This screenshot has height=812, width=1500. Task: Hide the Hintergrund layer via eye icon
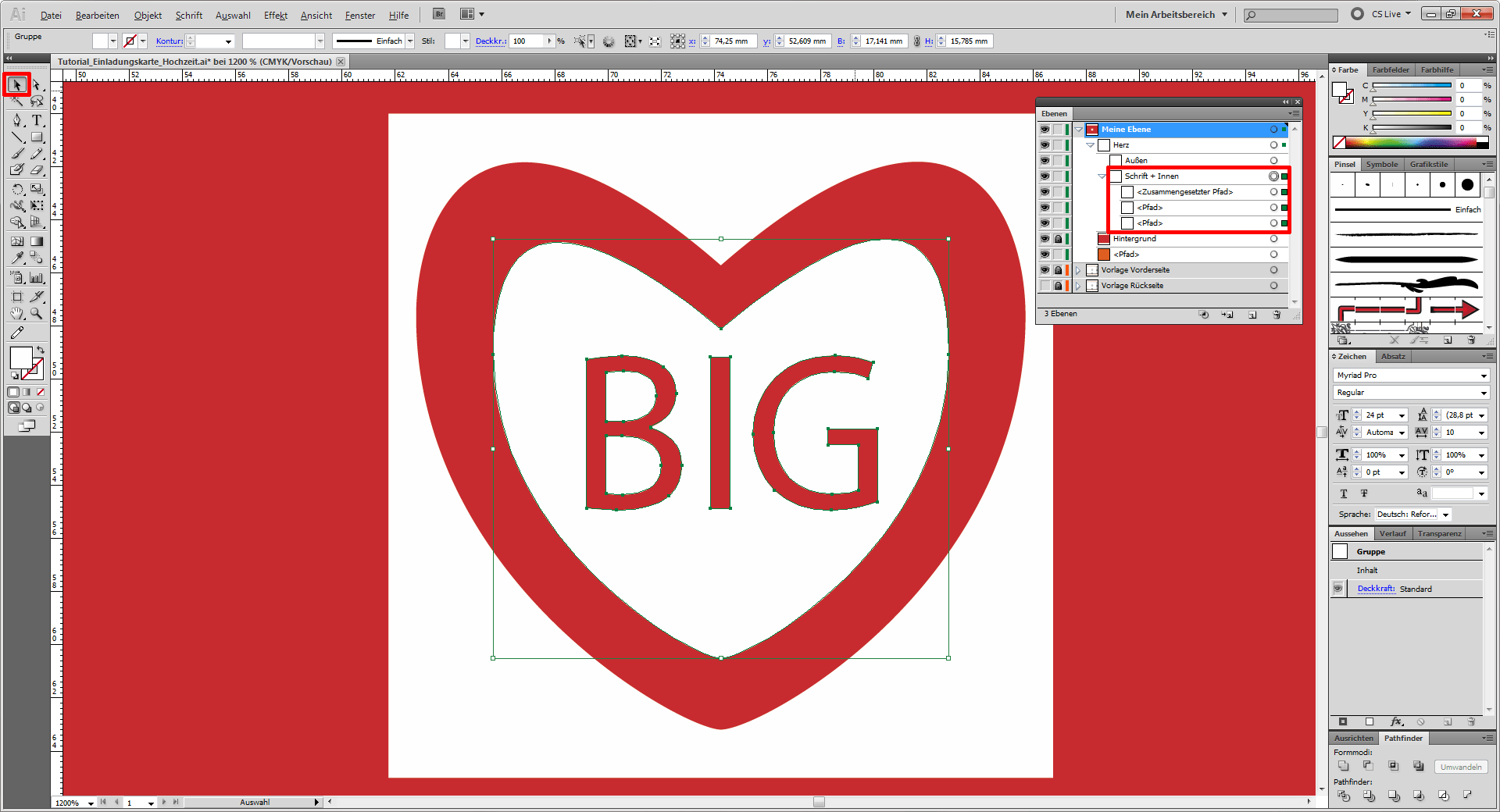coord(1045,239)
